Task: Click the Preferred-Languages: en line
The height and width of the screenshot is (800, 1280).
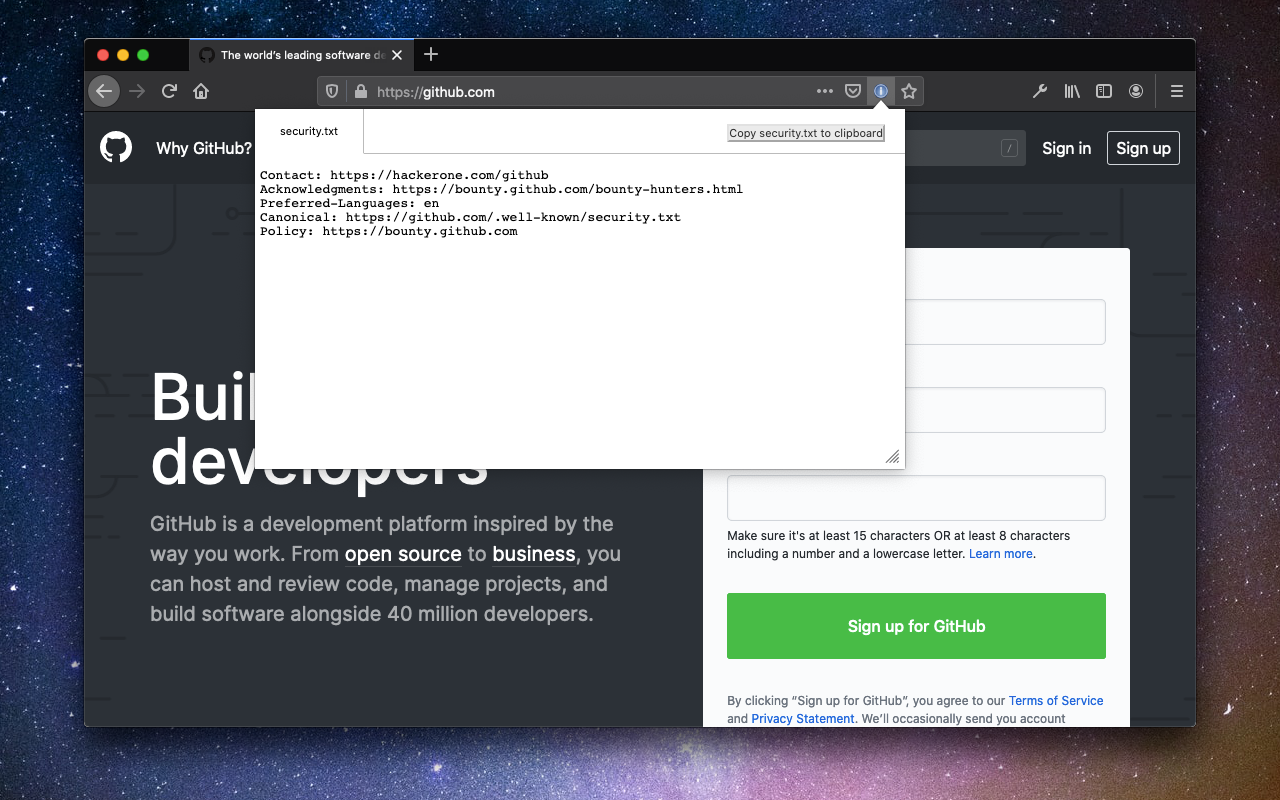Action: tap(349, 203)
